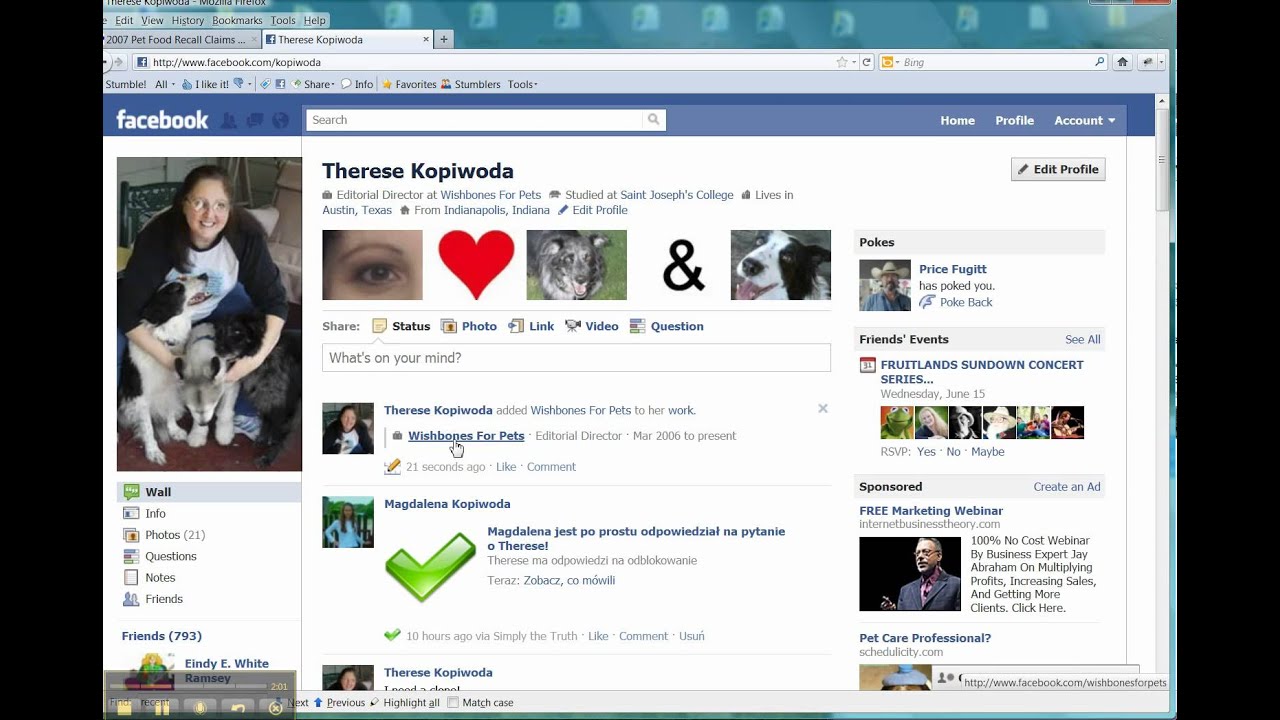Open Notes in left sidebar
1280x720 pixels.
coord(160,577)
